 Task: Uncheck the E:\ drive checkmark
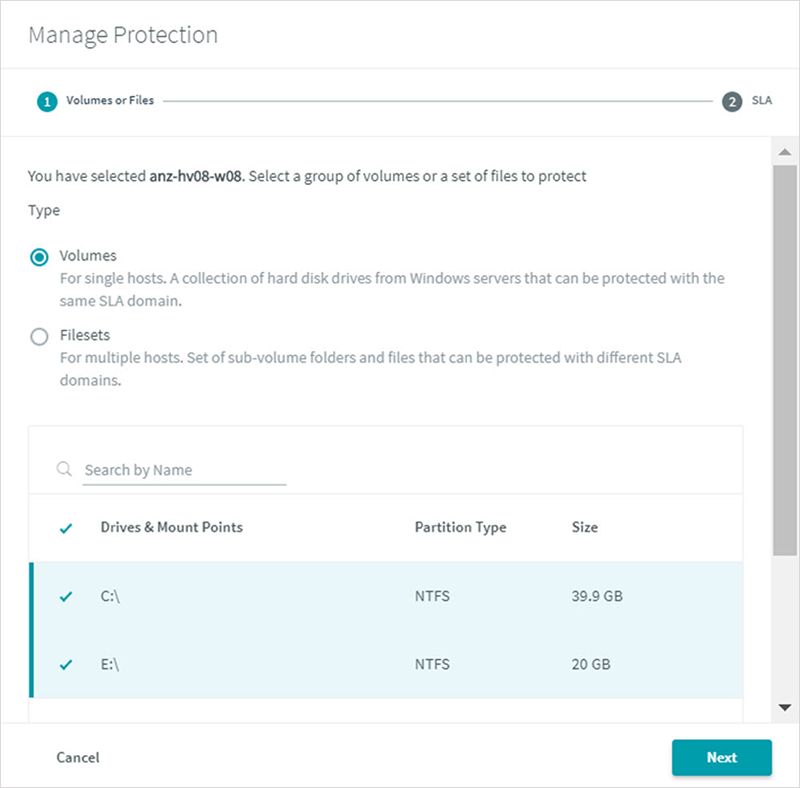click(x=66, y=664)
